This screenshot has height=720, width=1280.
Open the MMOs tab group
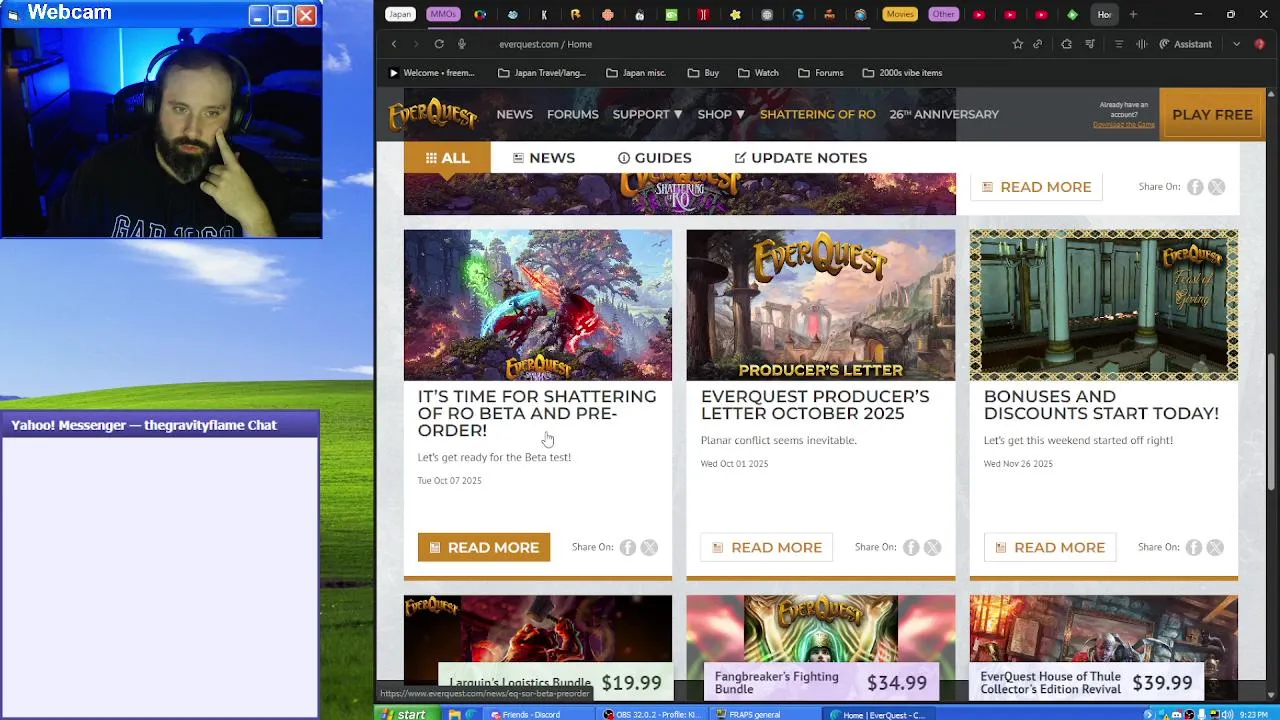(x=442, y=14)
